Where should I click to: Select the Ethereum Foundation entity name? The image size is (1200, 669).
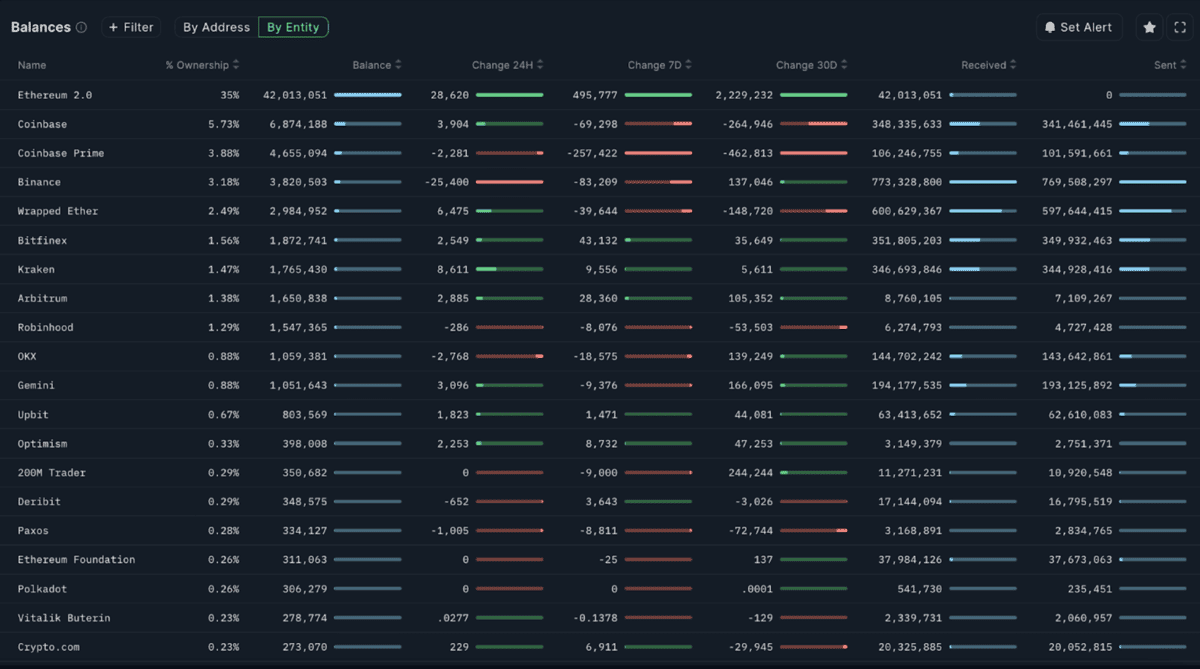click(x=76, y=559)
